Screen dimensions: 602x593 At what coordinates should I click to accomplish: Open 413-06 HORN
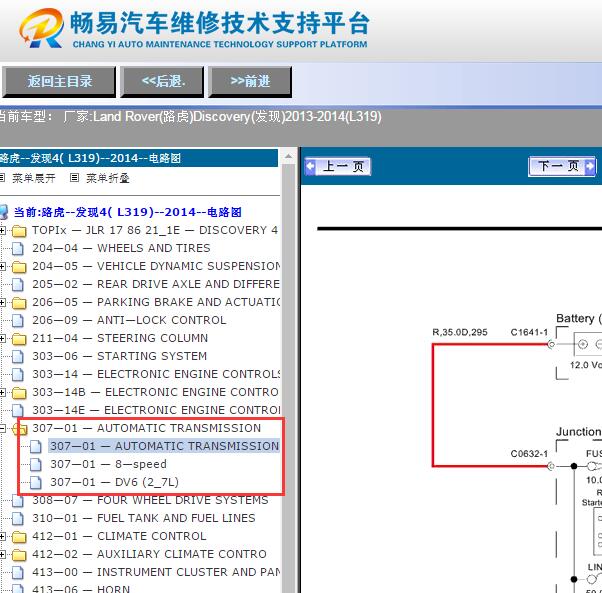[81, 588]
